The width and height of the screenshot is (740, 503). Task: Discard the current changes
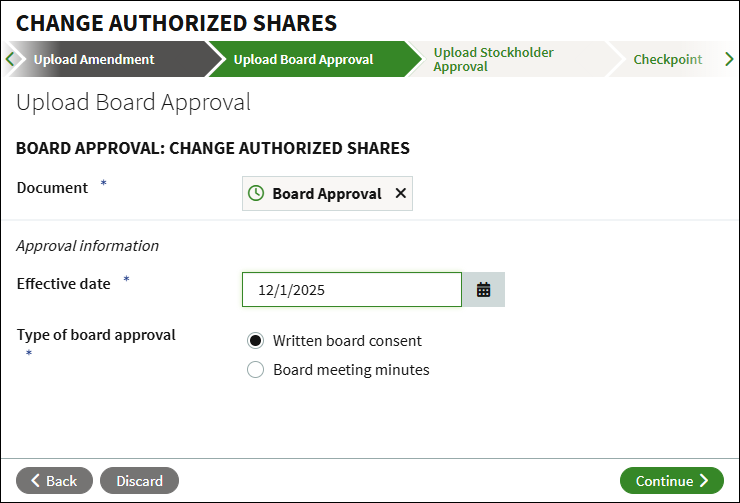[x=139, y=481]
